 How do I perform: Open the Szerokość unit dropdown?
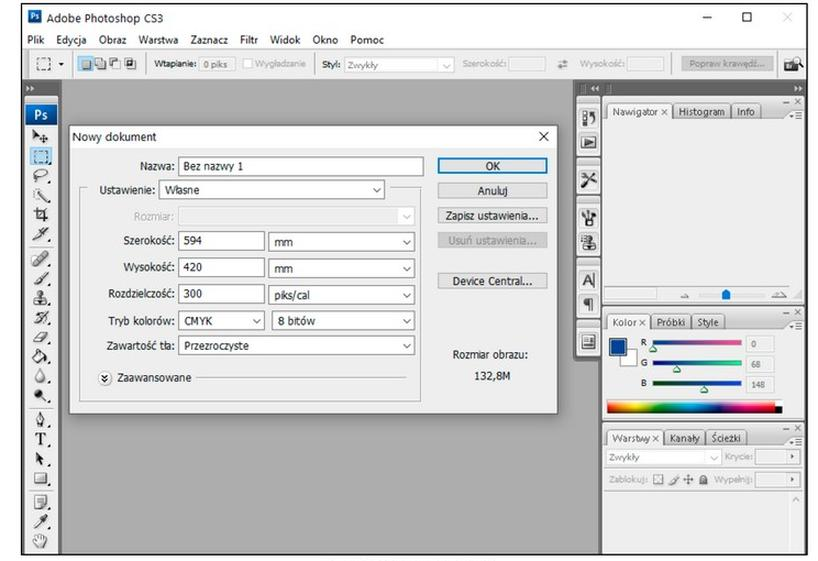click(341, 242)
